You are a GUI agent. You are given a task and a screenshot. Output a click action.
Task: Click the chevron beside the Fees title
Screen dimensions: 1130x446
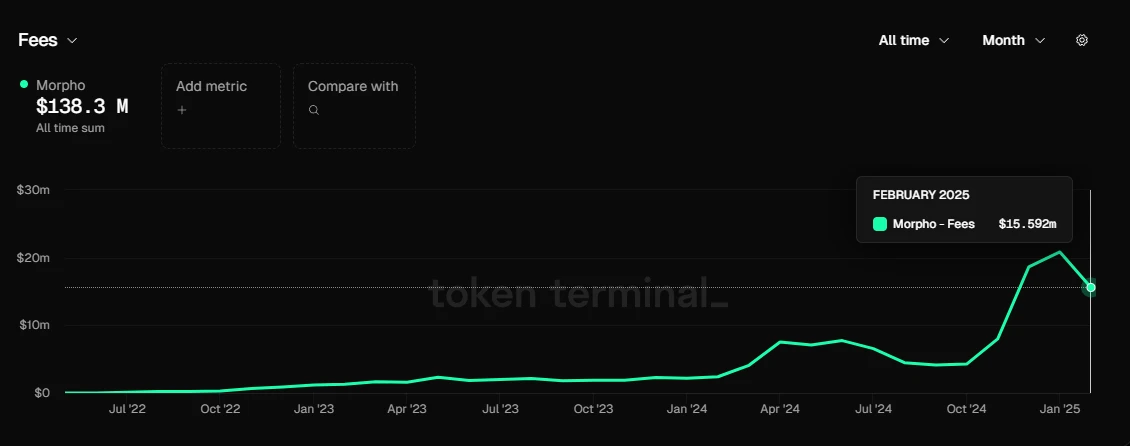[x=72, y=41]
